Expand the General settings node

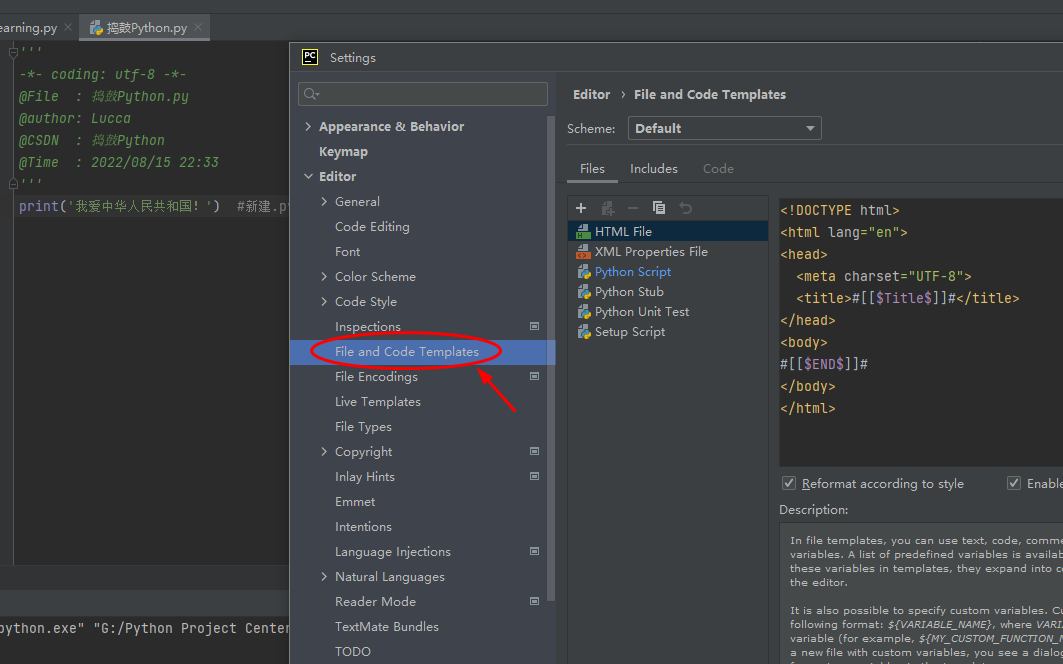point(324,201)
